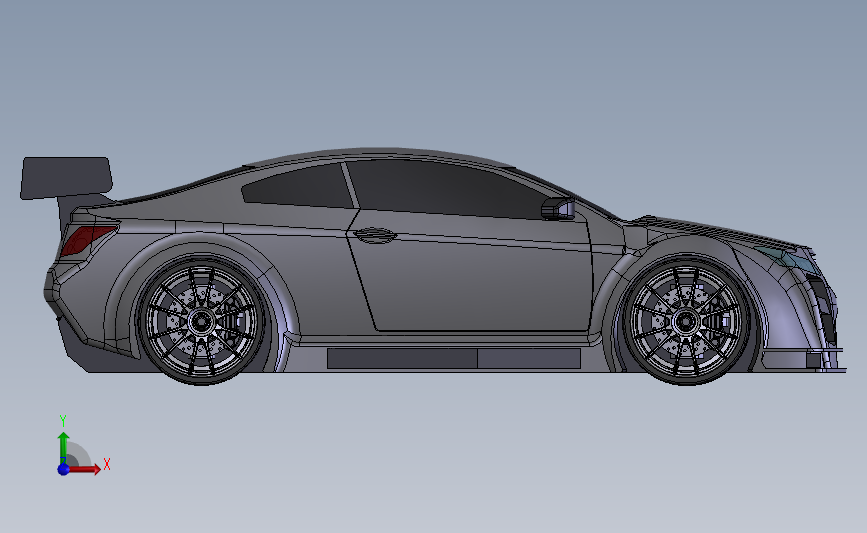
Task: Click the blue Z axis ball of the triad
Action: click(64, 469)
